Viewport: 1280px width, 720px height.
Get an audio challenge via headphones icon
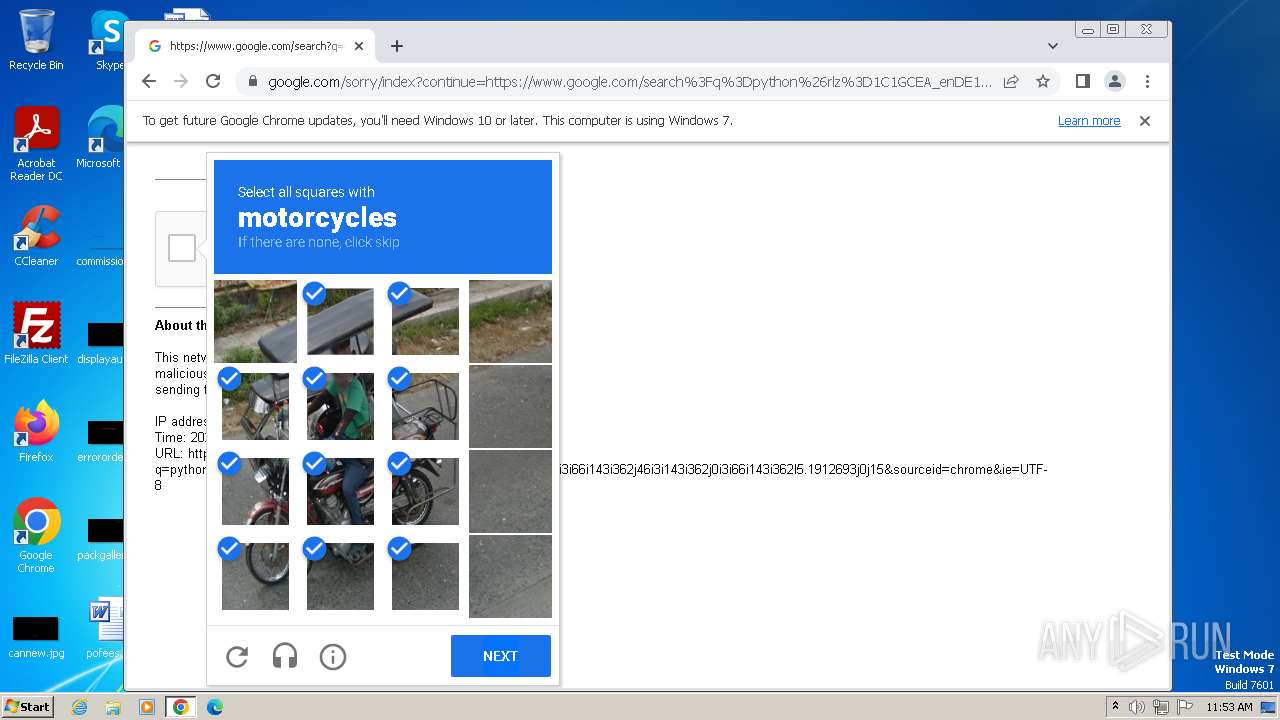(x=285, y=657)
